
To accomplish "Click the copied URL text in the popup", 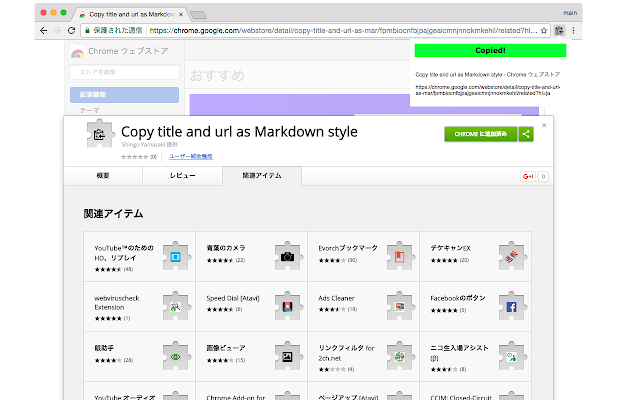I will (488, 90).
